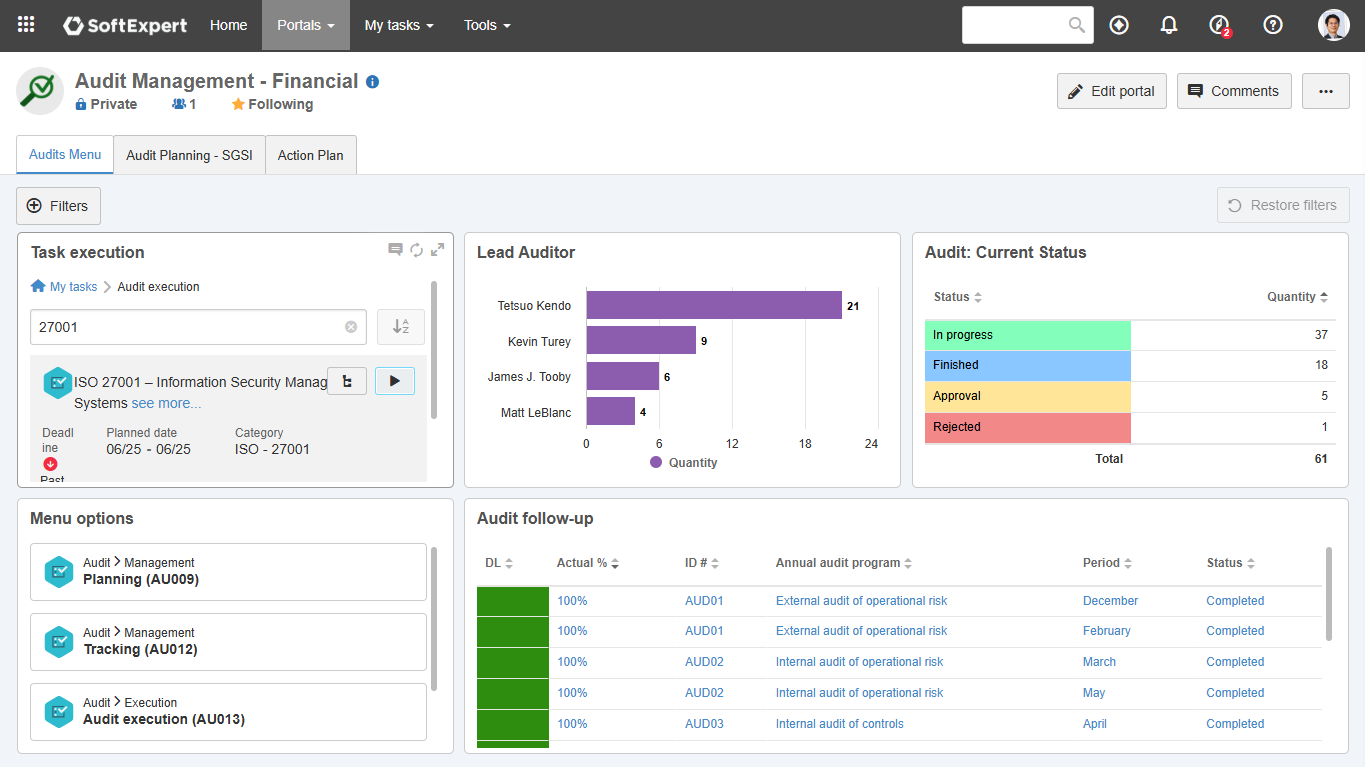The height and width of the screenshot is (767, 1365).
Task: Switch to the Audit Planning - SGSI tab
Action: [189, 155]
